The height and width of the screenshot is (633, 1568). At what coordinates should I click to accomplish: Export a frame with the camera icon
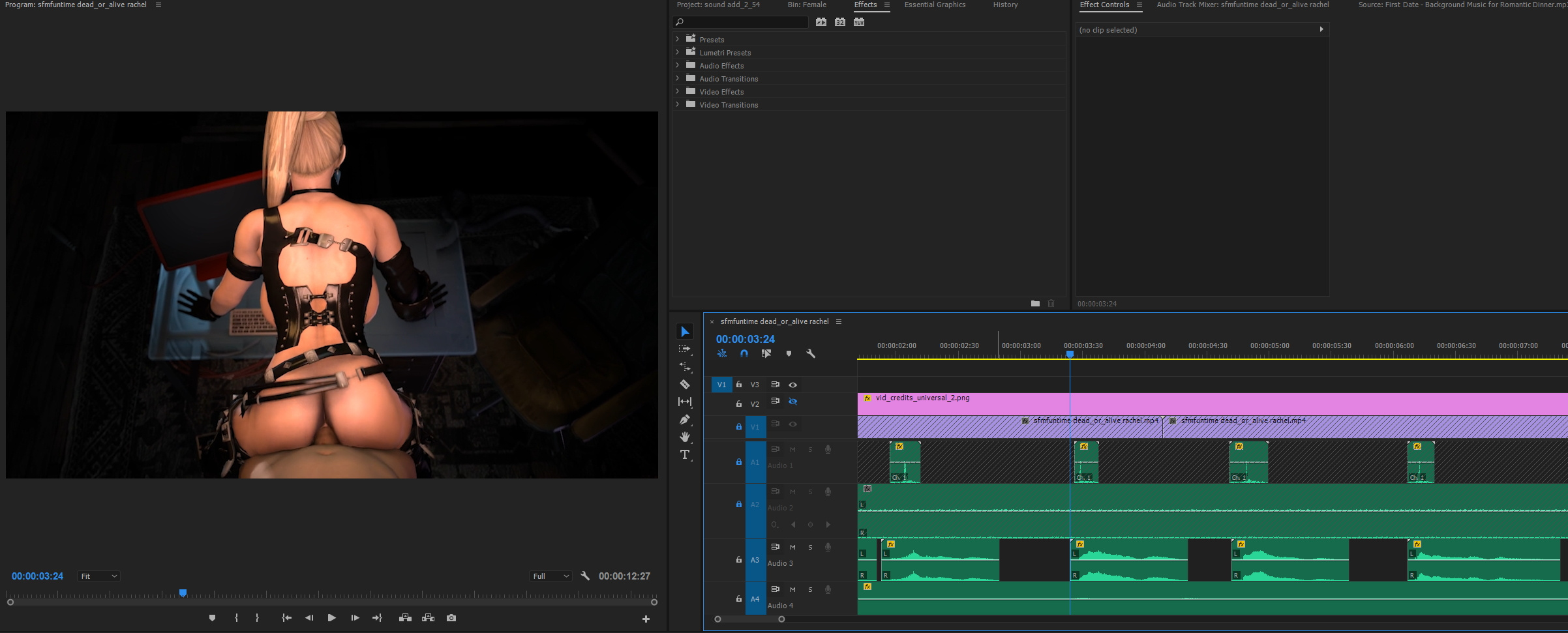click(451, 618)
